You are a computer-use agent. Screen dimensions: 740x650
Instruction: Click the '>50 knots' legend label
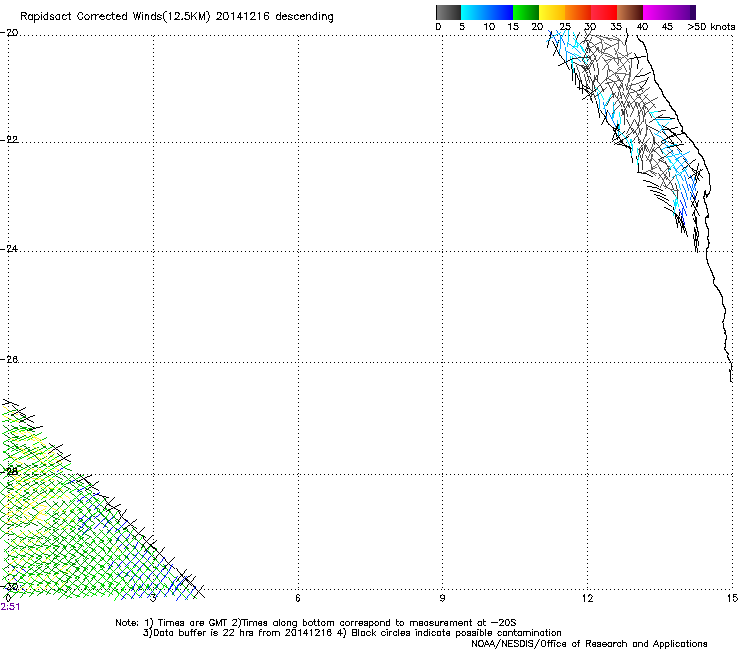tap(711, 27)
